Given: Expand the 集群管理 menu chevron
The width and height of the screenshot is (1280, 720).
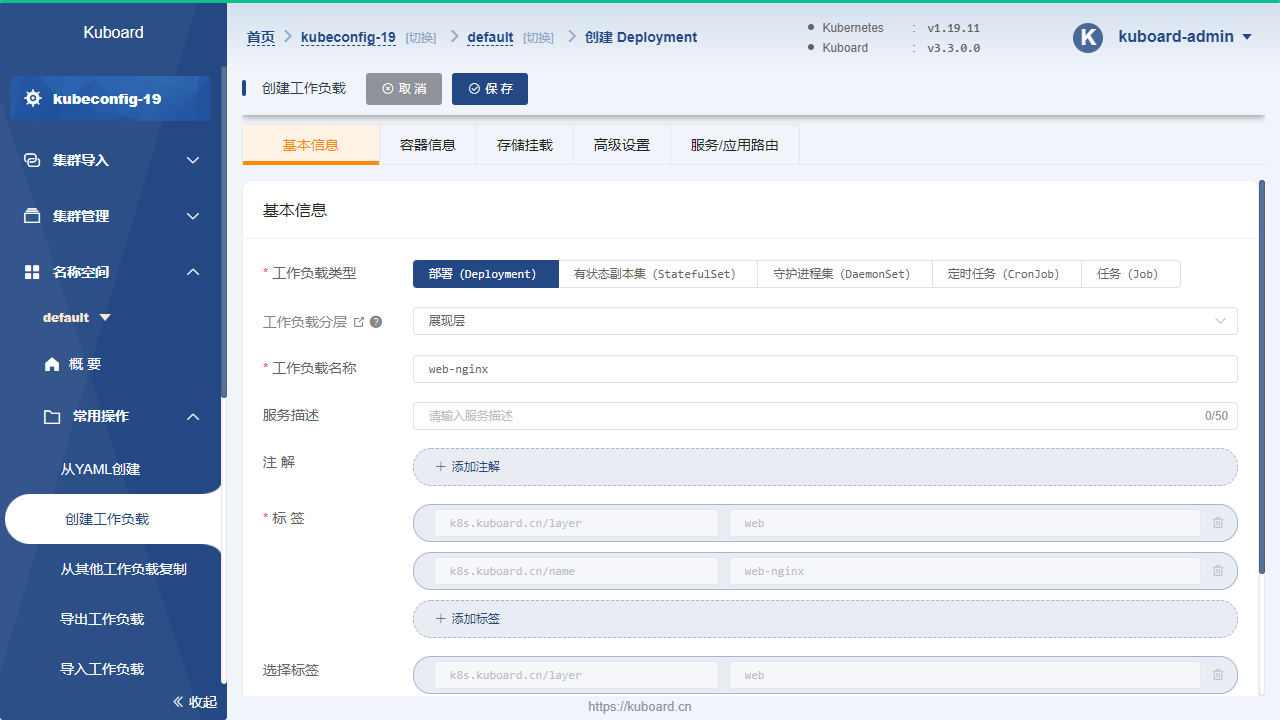Looking at the screenshot, I should (x=193, y=216).
